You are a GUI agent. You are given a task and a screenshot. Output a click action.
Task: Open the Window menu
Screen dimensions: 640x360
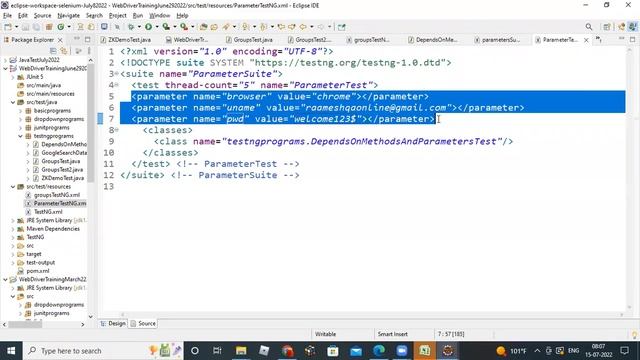tap(160, 16)
